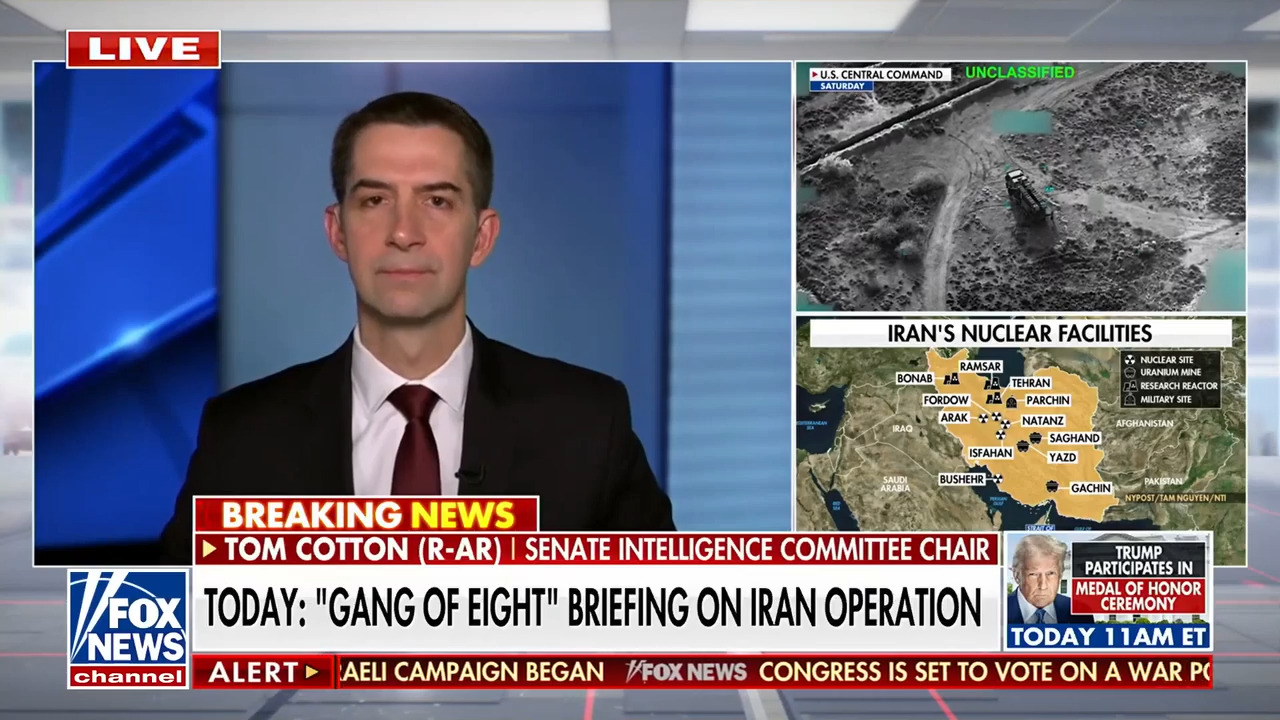This screenshot has width=1280, height=720.
Task: Click the U.S. Central Command label
Action: (878, 74)
